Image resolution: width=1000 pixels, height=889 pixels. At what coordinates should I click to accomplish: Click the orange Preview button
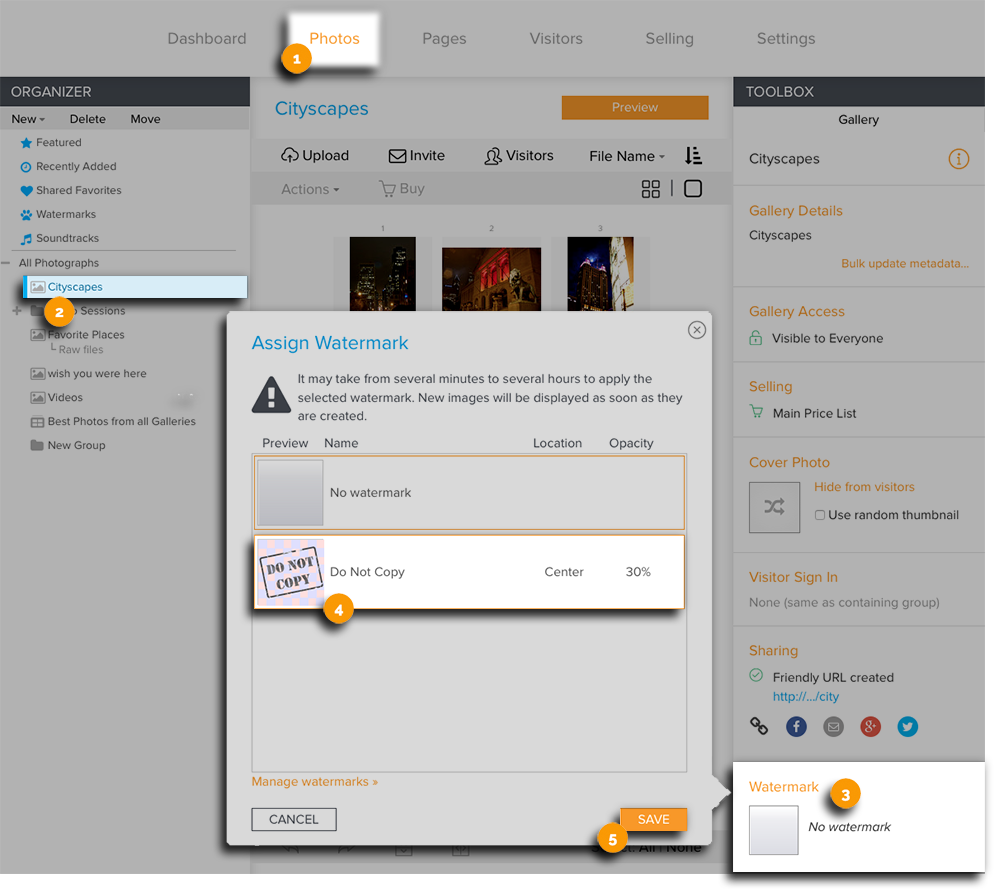tap(635, 107)
